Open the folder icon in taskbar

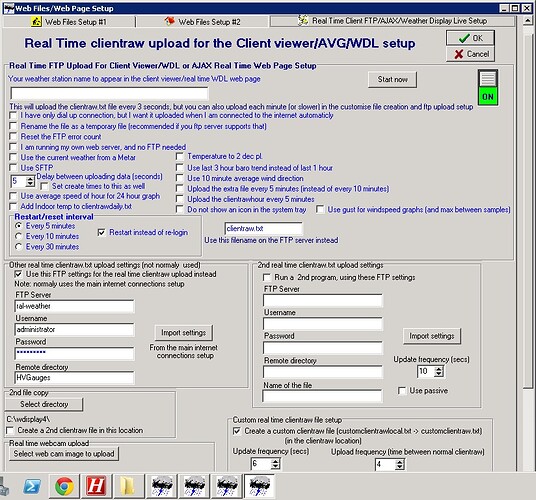pyautogui.click(x=128, y=486)
